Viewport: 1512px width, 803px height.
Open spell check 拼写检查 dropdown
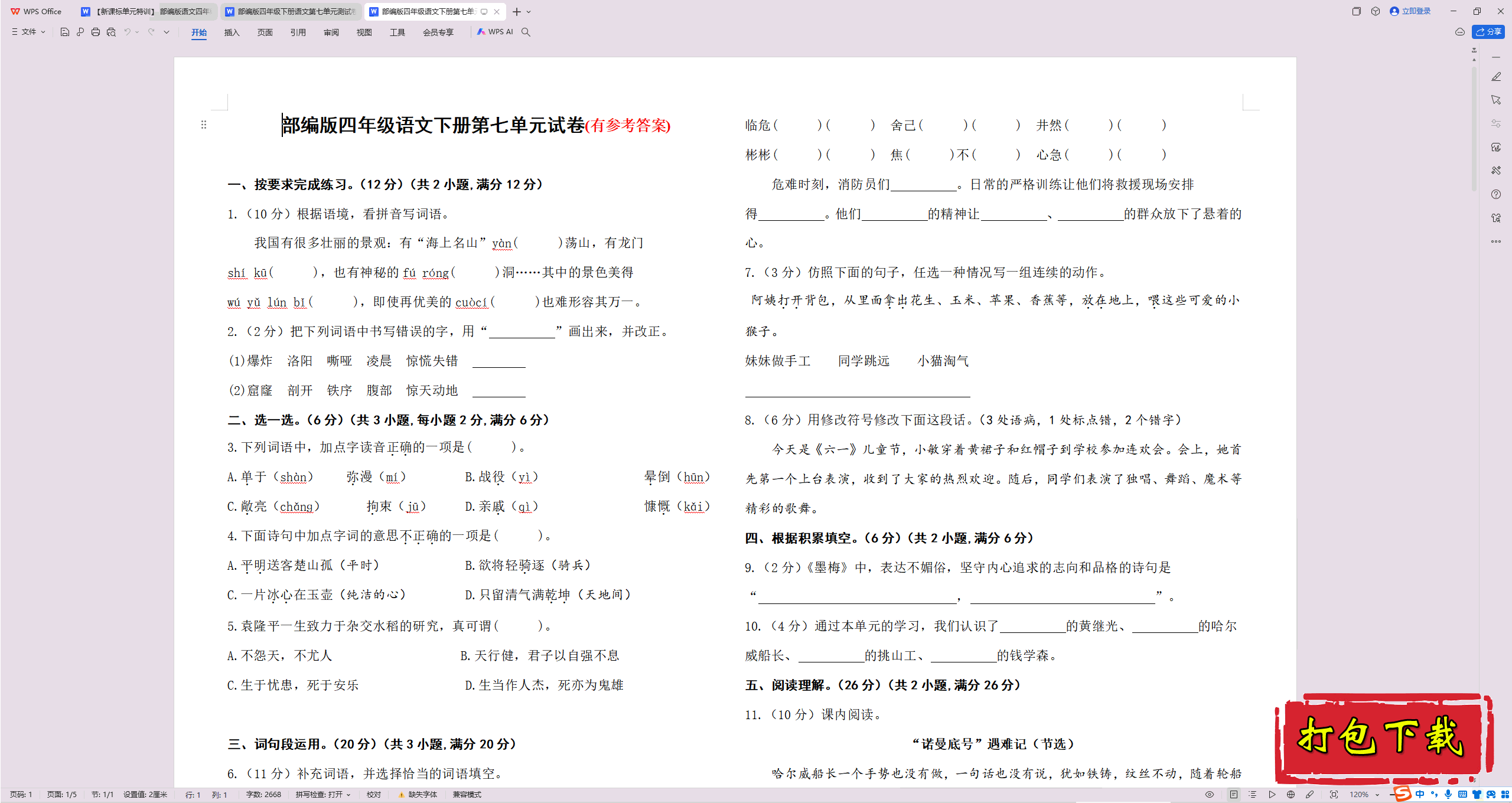pos(323,795)
